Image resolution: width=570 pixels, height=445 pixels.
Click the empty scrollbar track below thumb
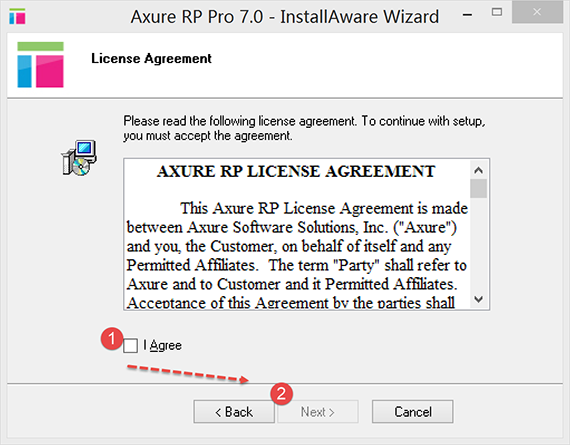pyautogui.click(x=478, y=245)
